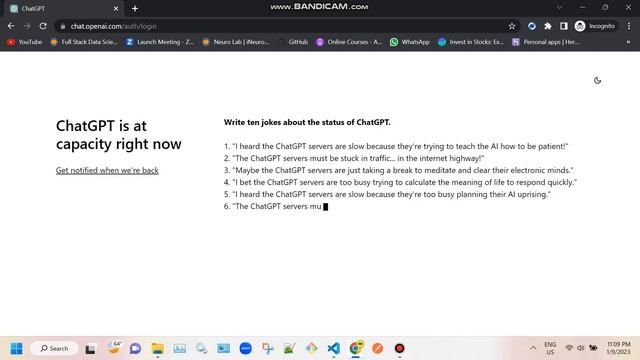Screen dimensions: 640x360
Task: Launch the Snipping Tool from taskbar
Action: point(268,348)
